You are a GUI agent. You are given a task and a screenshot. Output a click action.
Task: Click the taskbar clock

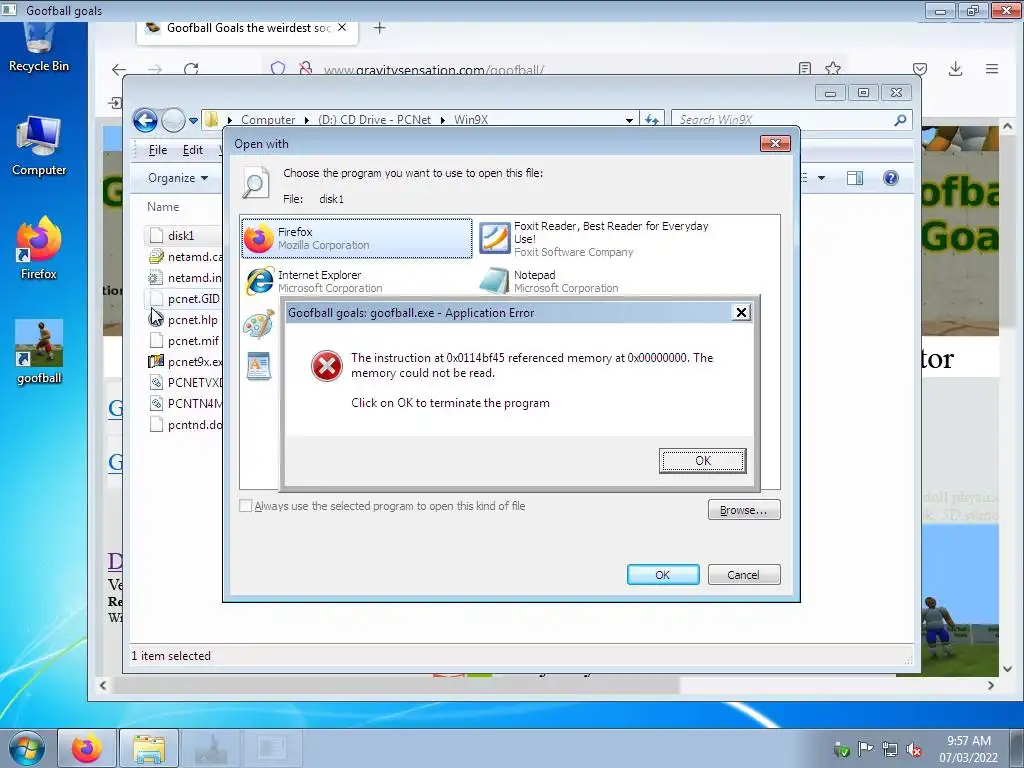pyautogui.click(x=969, y=749)
